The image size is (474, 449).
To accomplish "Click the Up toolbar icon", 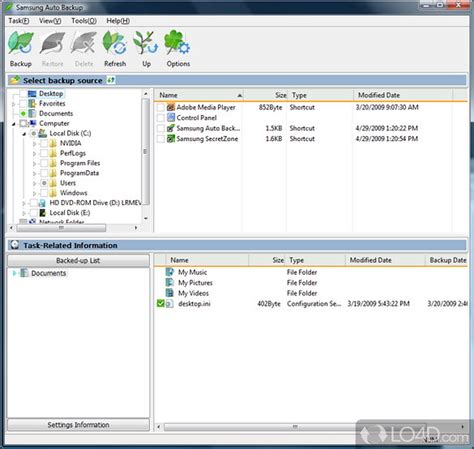I will [146, 43].
